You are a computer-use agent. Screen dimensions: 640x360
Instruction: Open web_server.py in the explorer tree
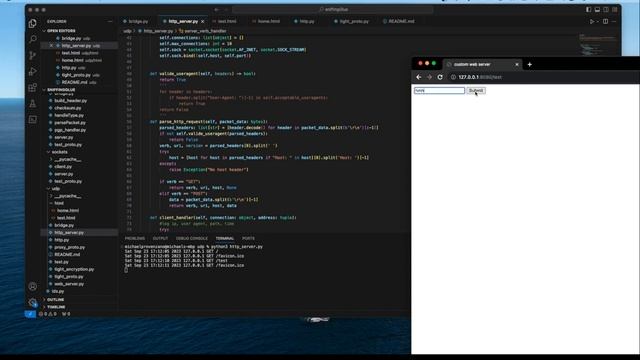69,284
